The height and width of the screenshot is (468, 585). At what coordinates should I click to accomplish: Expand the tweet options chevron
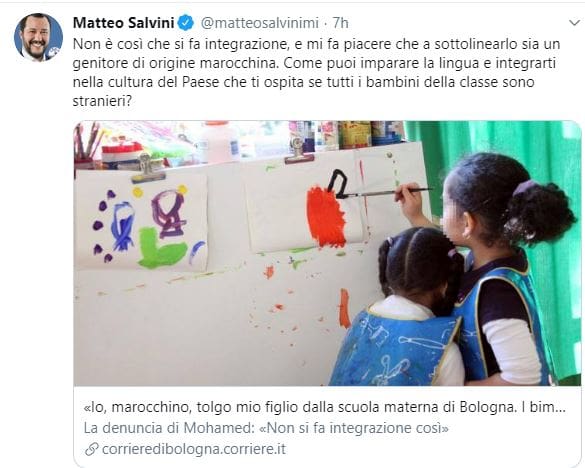pyautogui.click(x=575, y=23)
